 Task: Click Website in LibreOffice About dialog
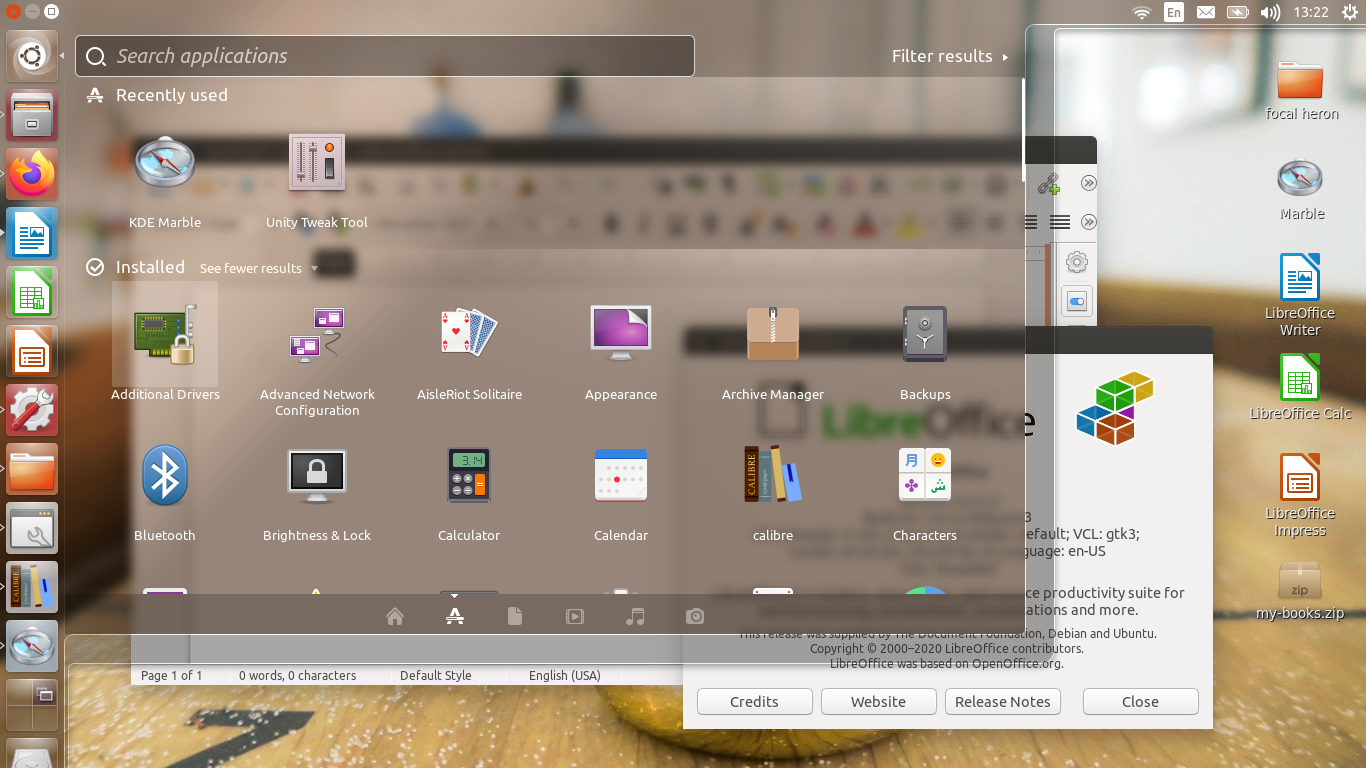[878, 702]
